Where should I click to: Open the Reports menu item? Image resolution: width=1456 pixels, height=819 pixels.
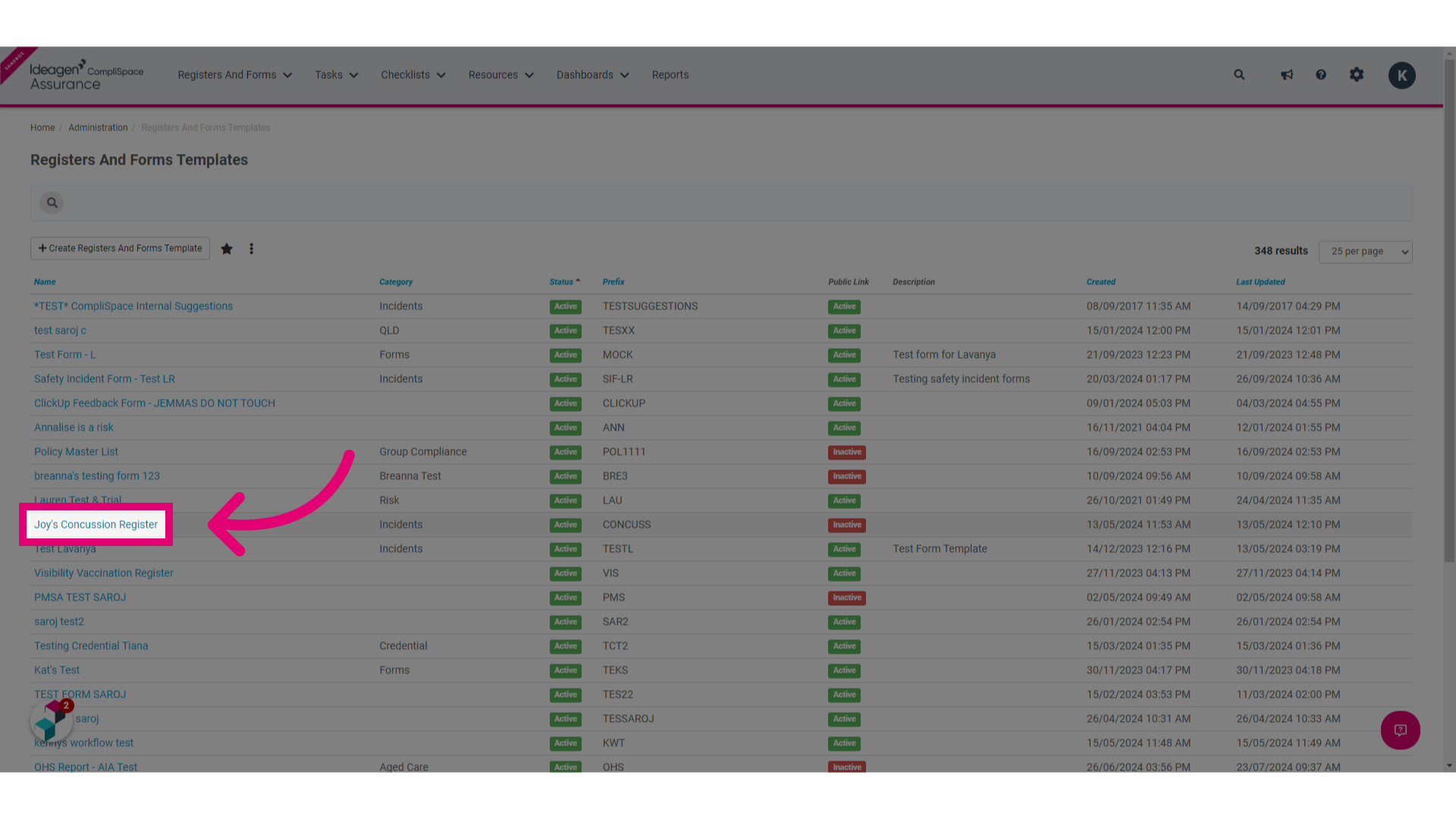tap(670, 75)
